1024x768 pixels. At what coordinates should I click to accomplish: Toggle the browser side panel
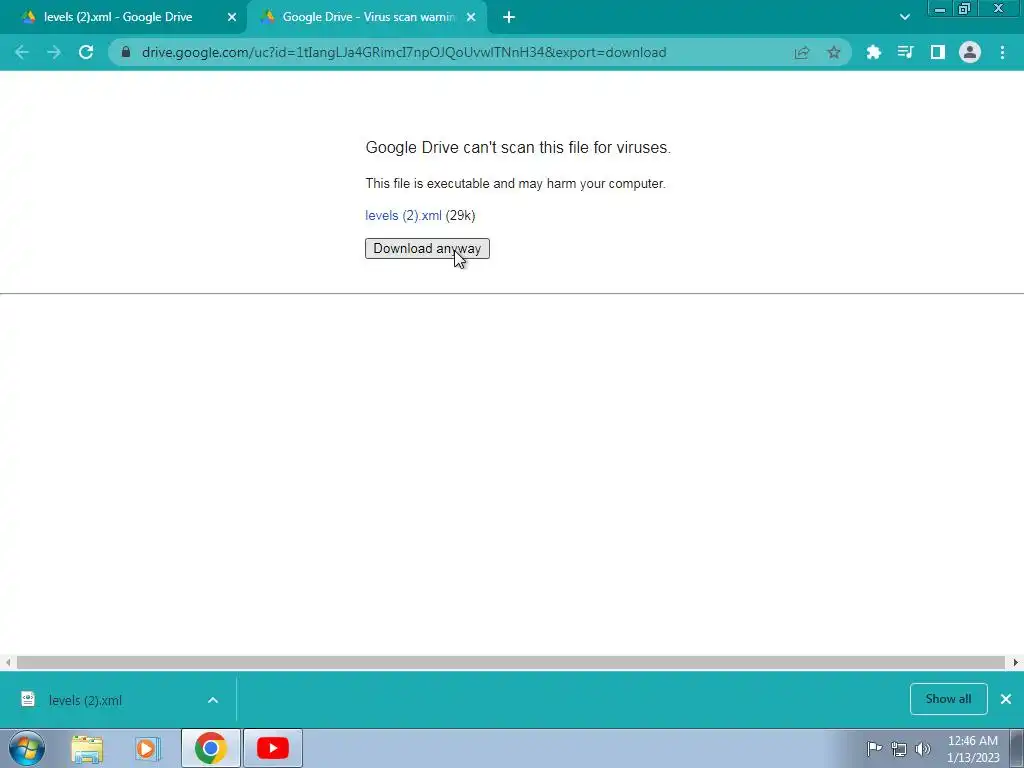tap(937, 52)
